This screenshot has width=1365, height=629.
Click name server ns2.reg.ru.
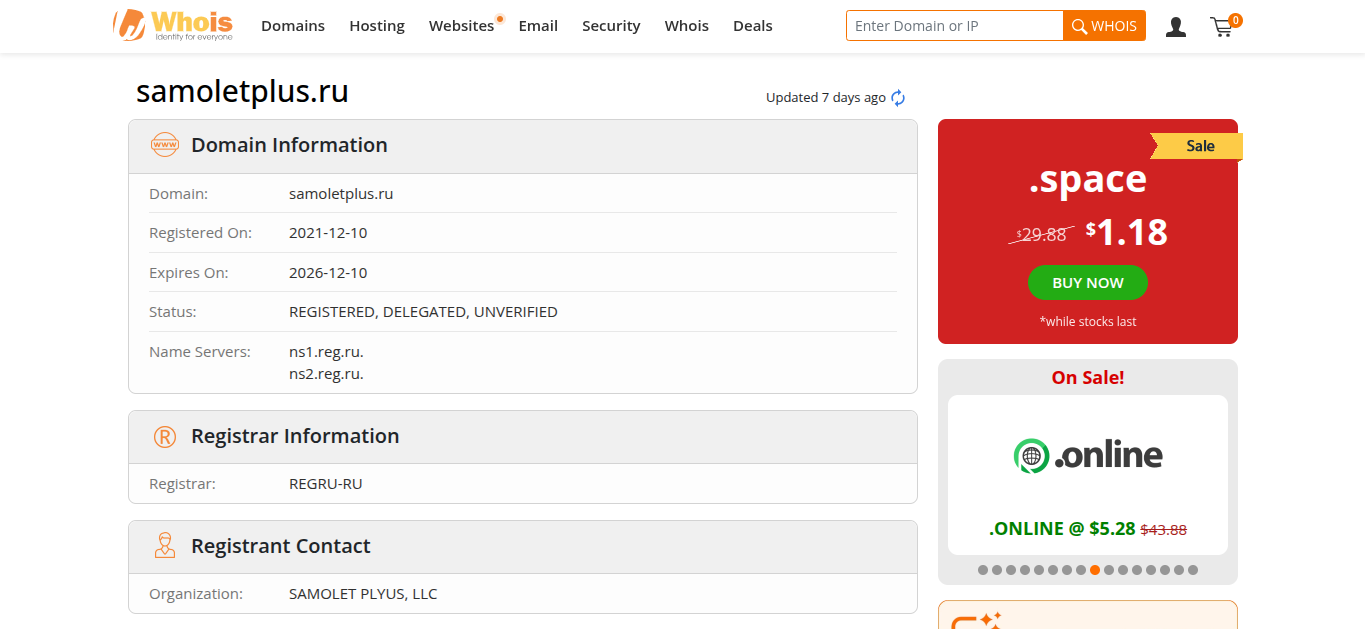(x=326, y=374)
